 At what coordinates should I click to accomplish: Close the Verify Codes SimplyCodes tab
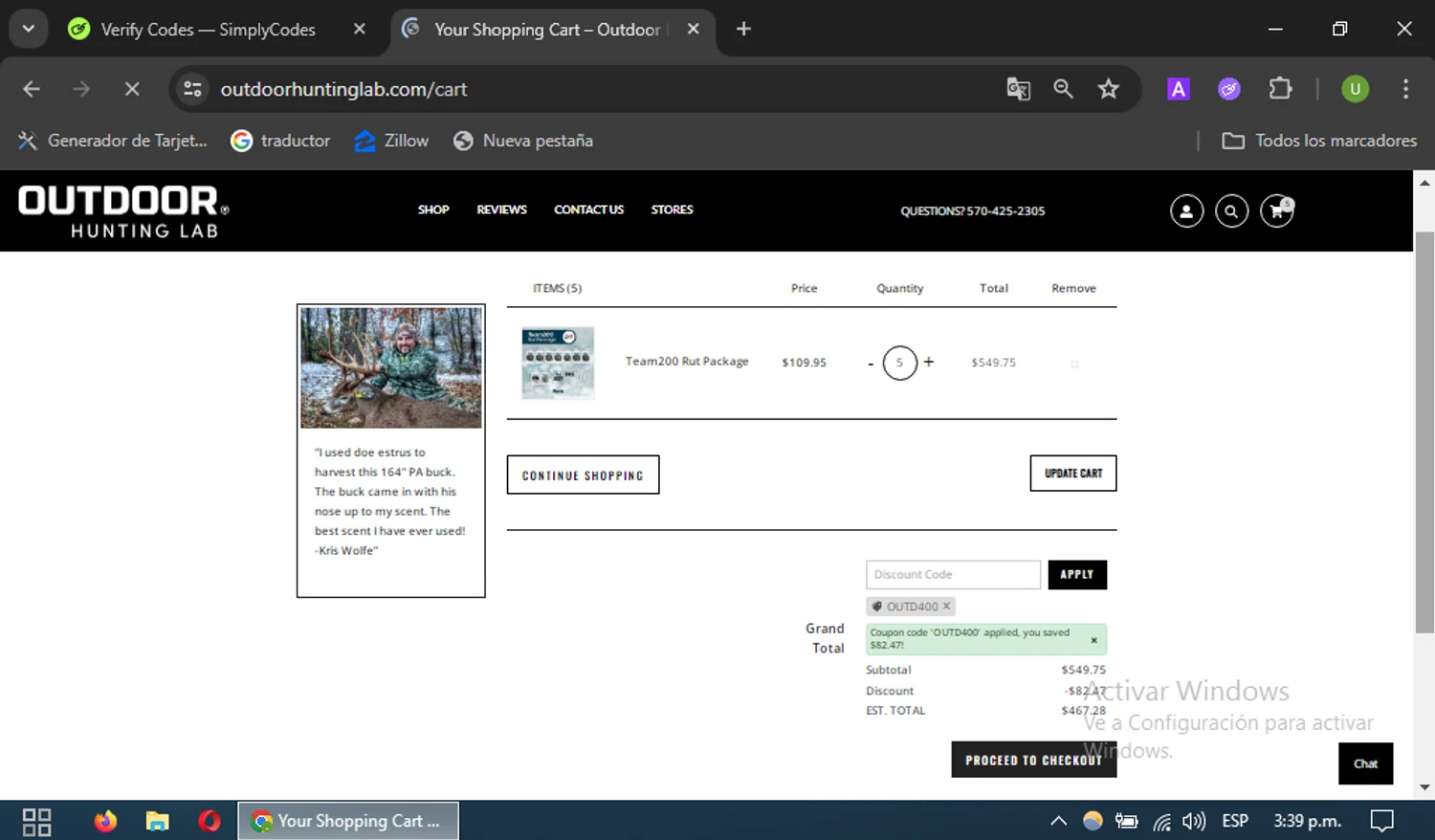[x=360, y=29]
